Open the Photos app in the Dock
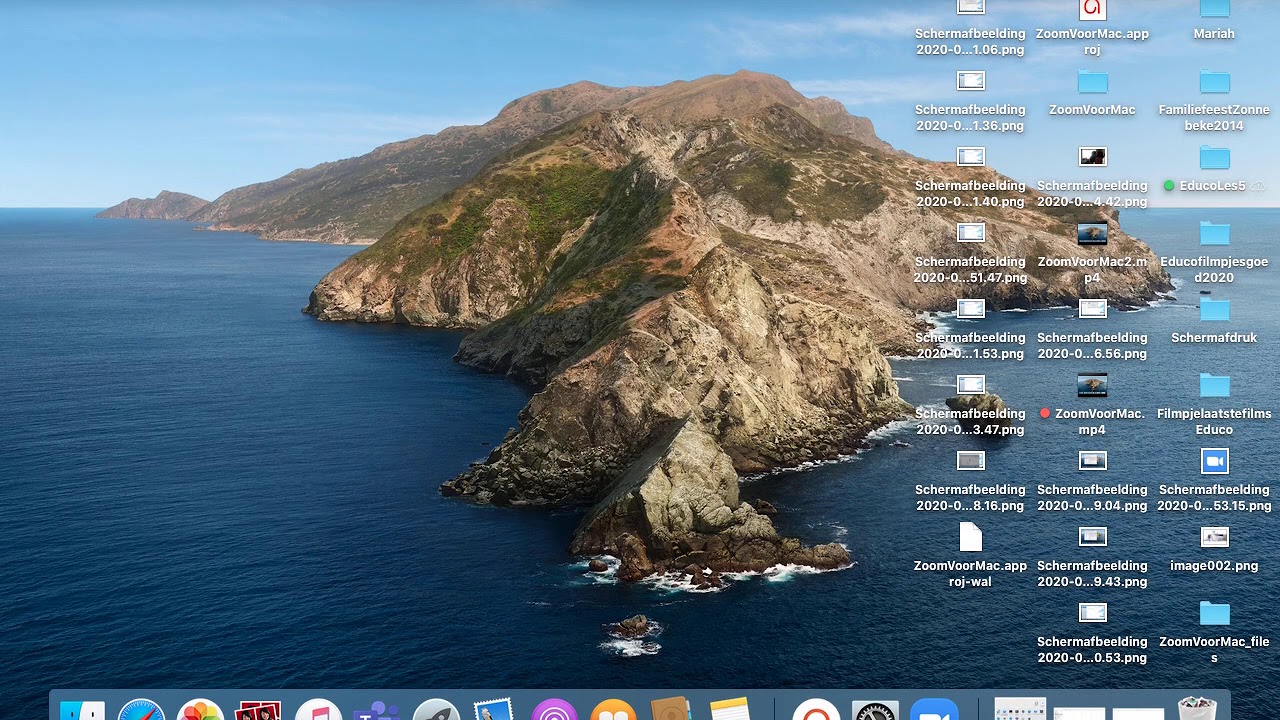 pyautogui.click(x=200, y=710)
